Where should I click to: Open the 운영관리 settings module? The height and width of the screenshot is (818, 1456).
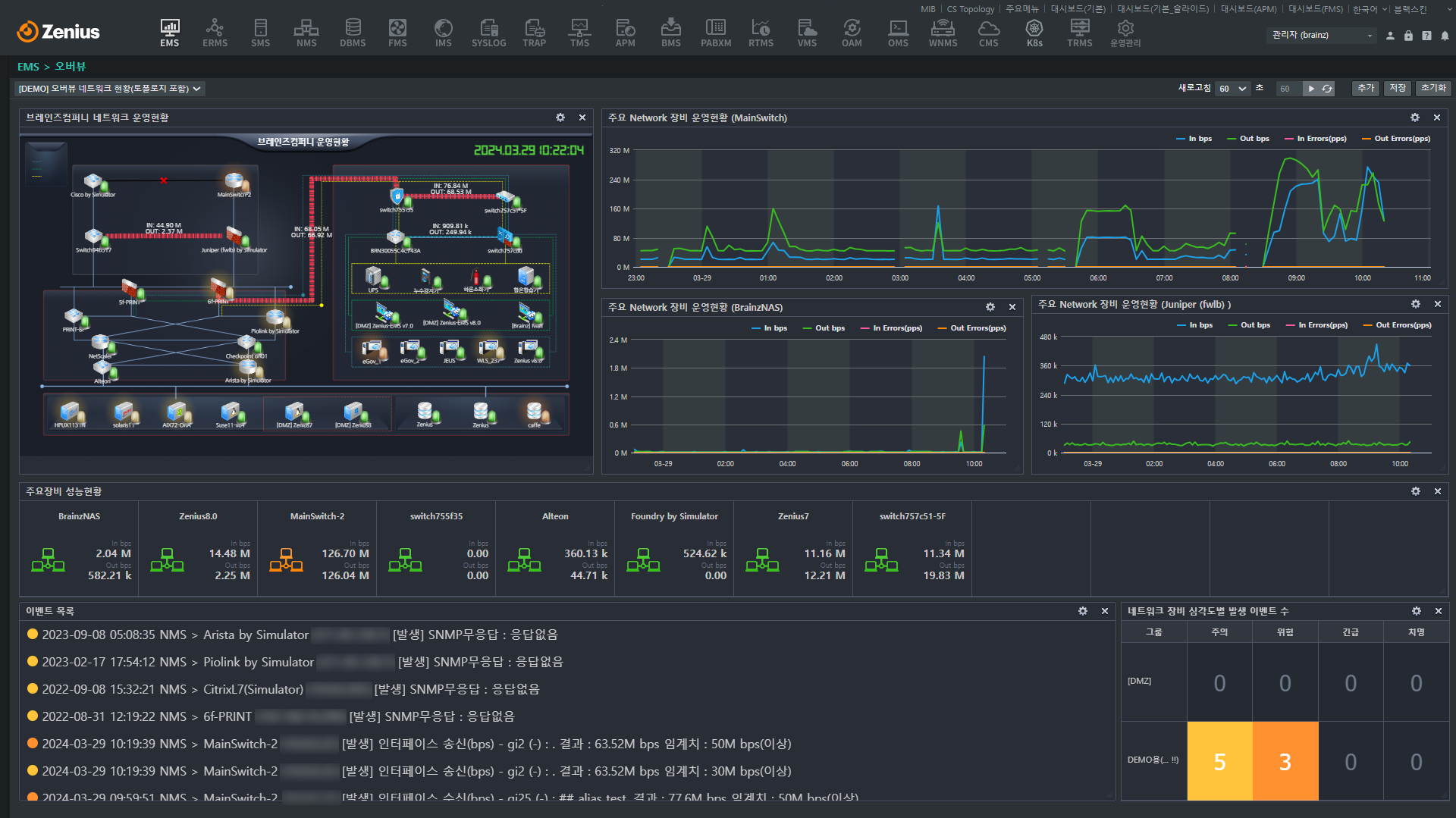1125,33
